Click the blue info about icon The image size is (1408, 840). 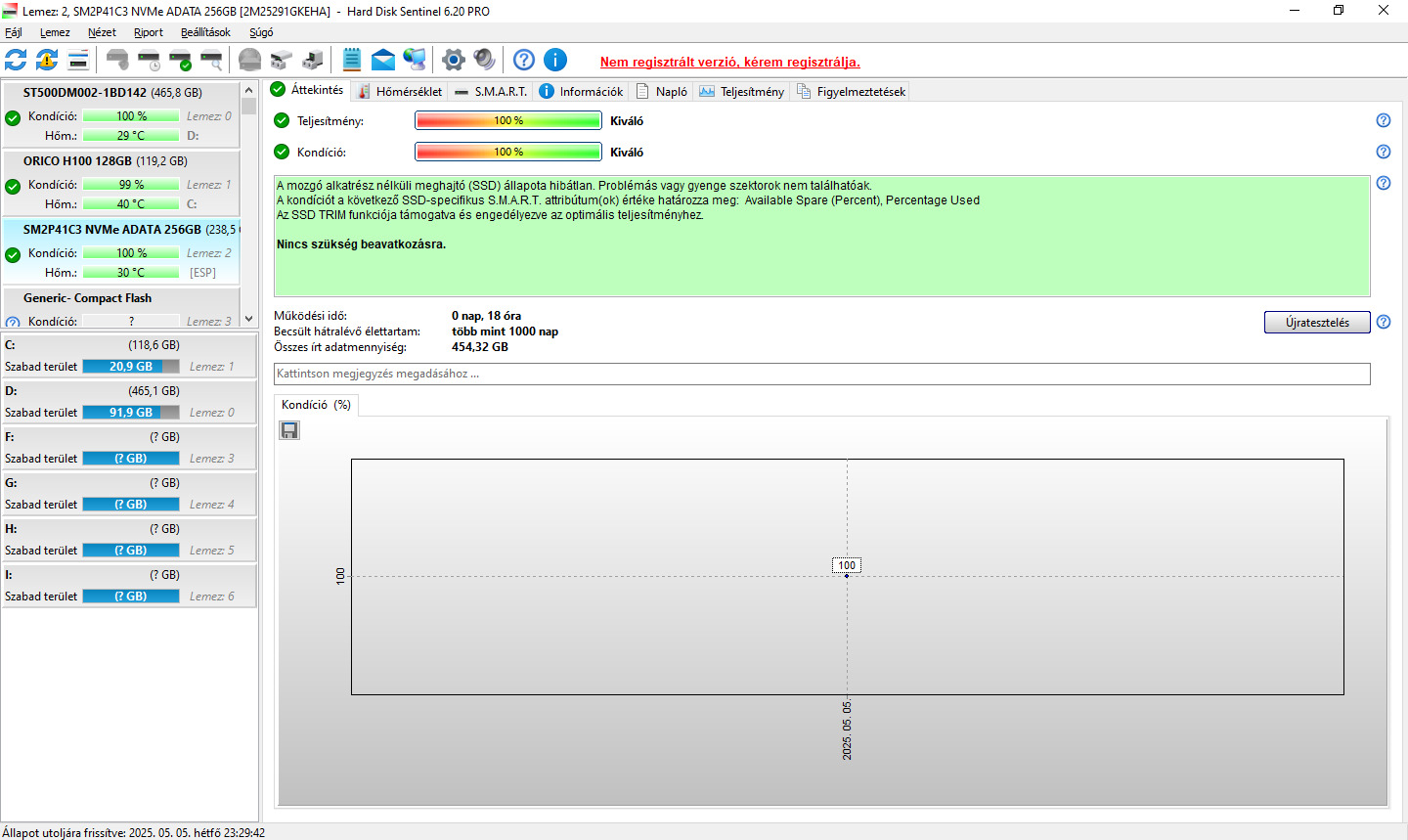pos(555,60)
